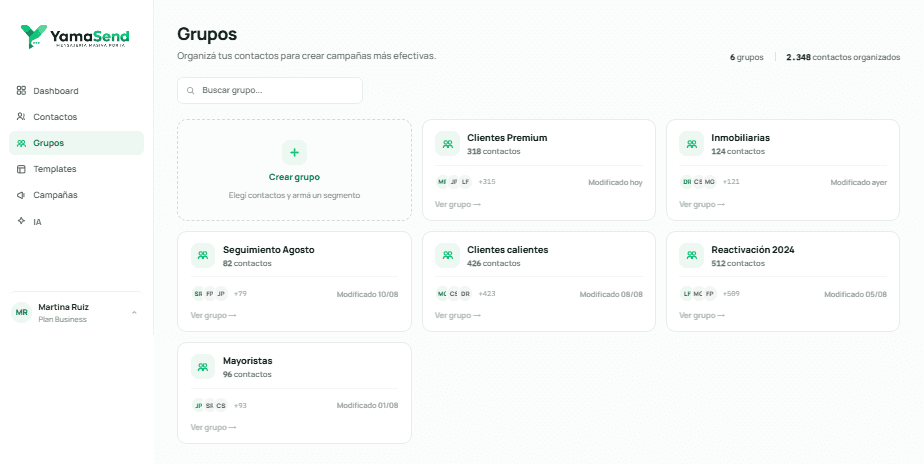Screen dimensions: 924x464
Task: Click the IA sparkle icon
Action: pos(21,221)
